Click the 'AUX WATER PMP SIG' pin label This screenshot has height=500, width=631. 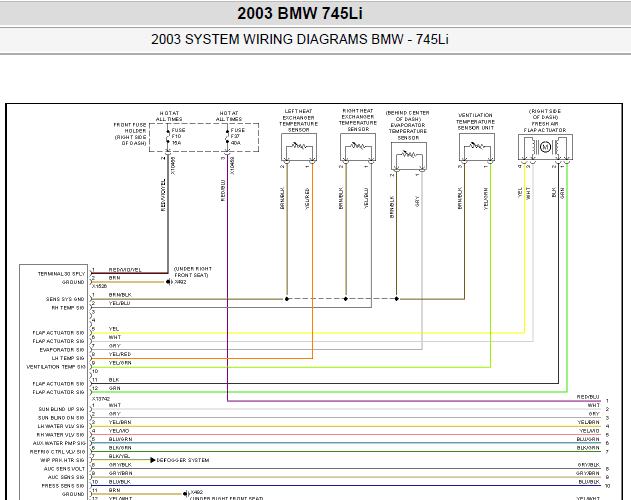(59, 443)
